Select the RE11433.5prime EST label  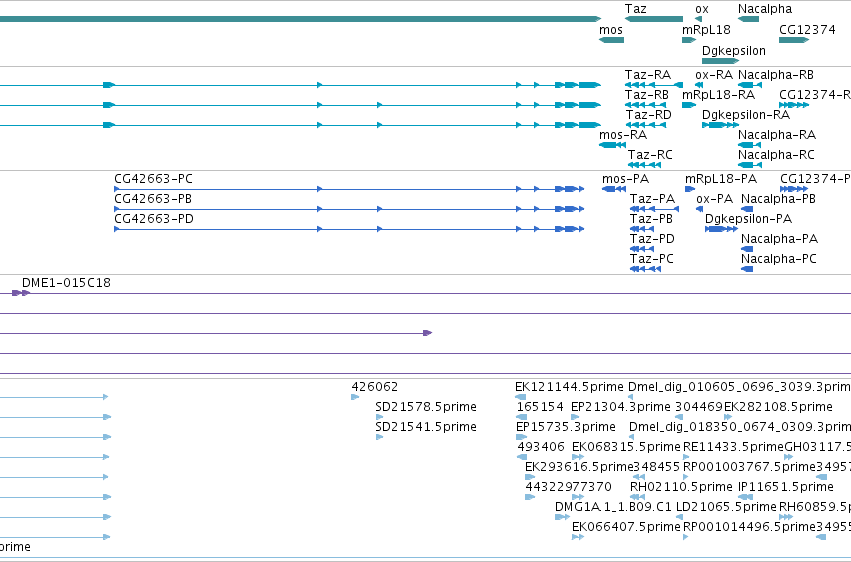click(x=733, y=447)
